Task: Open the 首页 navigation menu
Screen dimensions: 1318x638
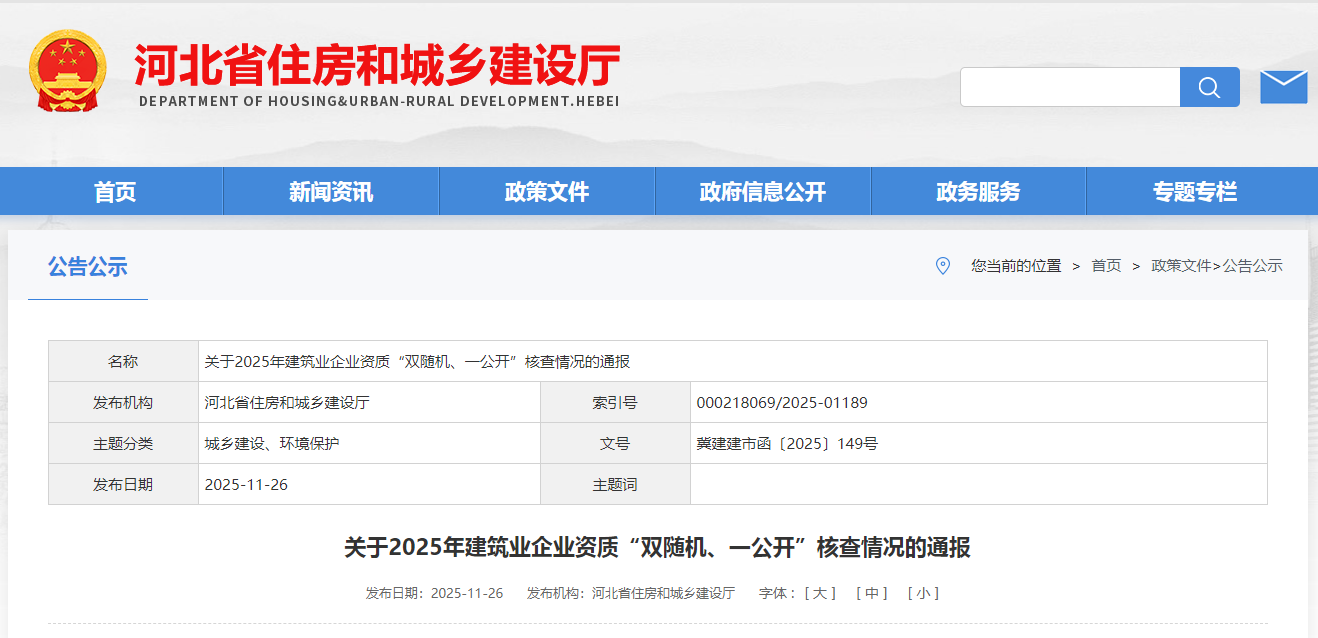Action: pos(115,192)
